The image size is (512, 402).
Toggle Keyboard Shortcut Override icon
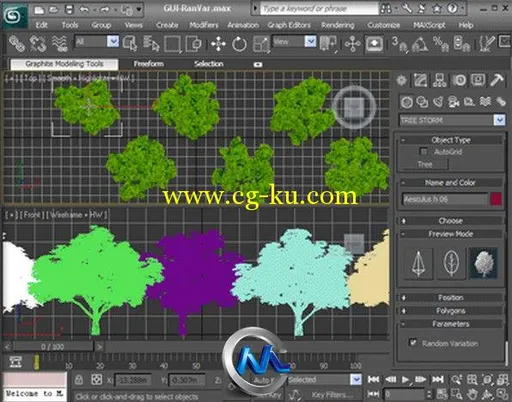pyautogui.click(x=374, y=44)
